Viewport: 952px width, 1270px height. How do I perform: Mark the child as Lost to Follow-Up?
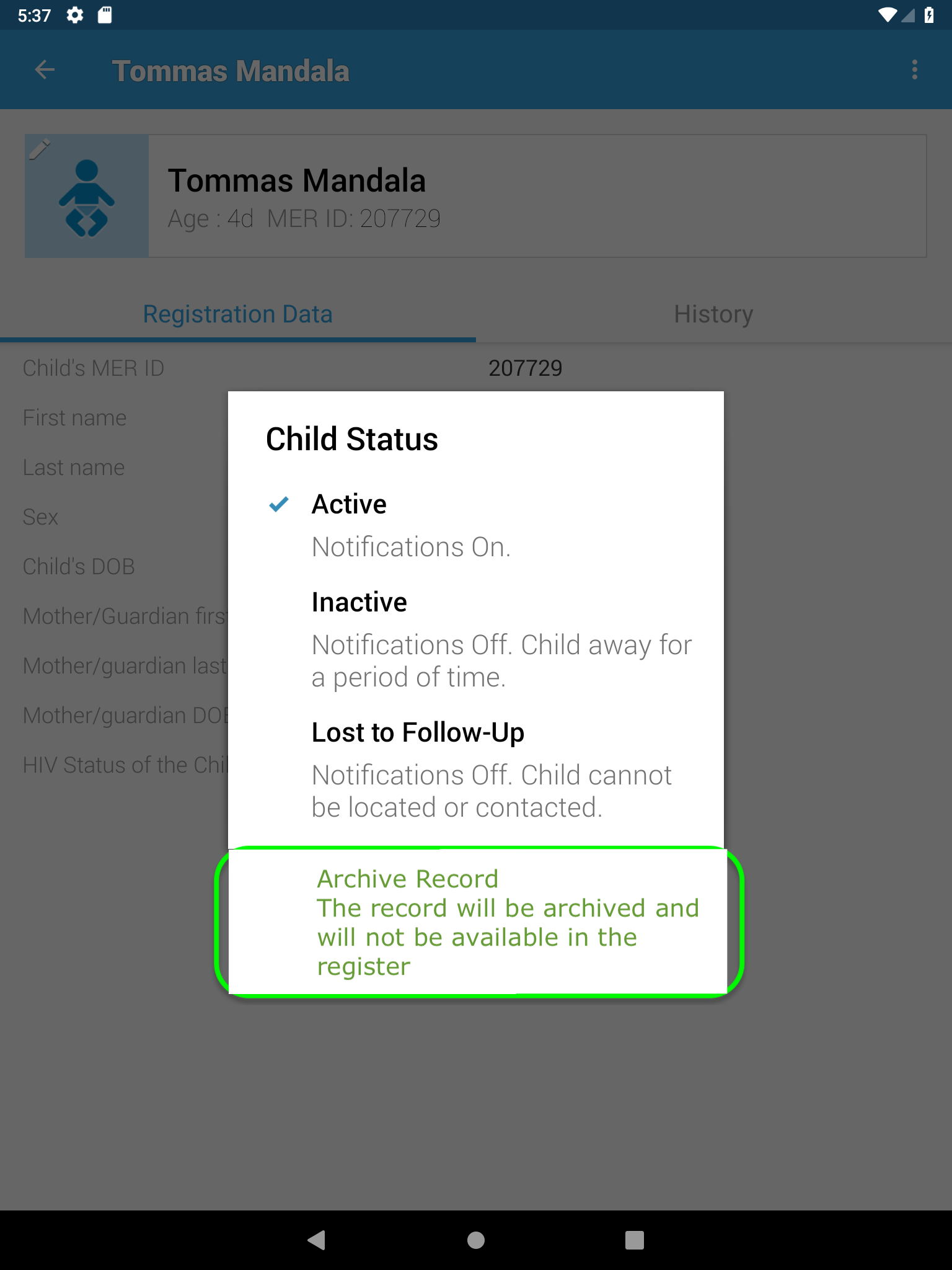coord(418,732)
